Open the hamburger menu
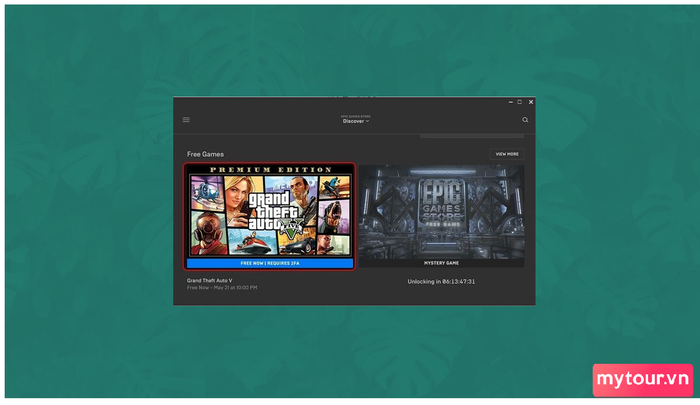Viewport: 700px width, 405px height. coord(186,120)
